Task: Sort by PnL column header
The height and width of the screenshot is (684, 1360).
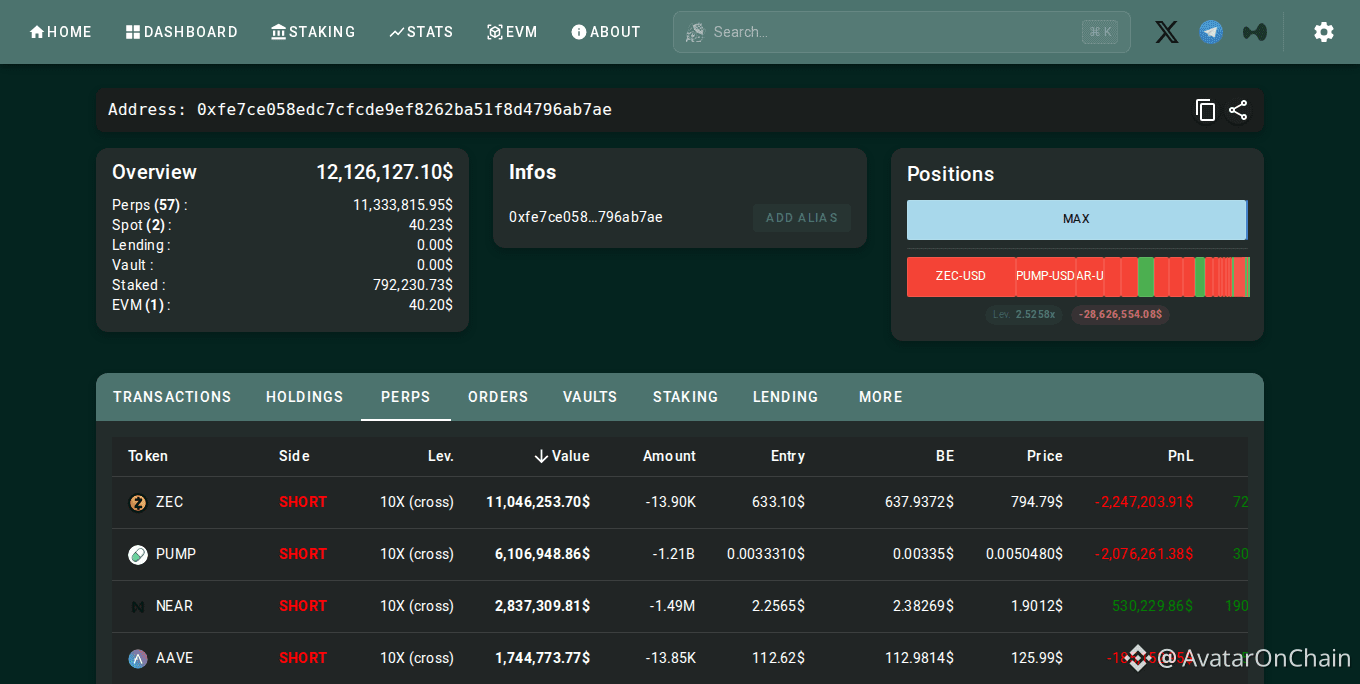Action: (1181, 456)
